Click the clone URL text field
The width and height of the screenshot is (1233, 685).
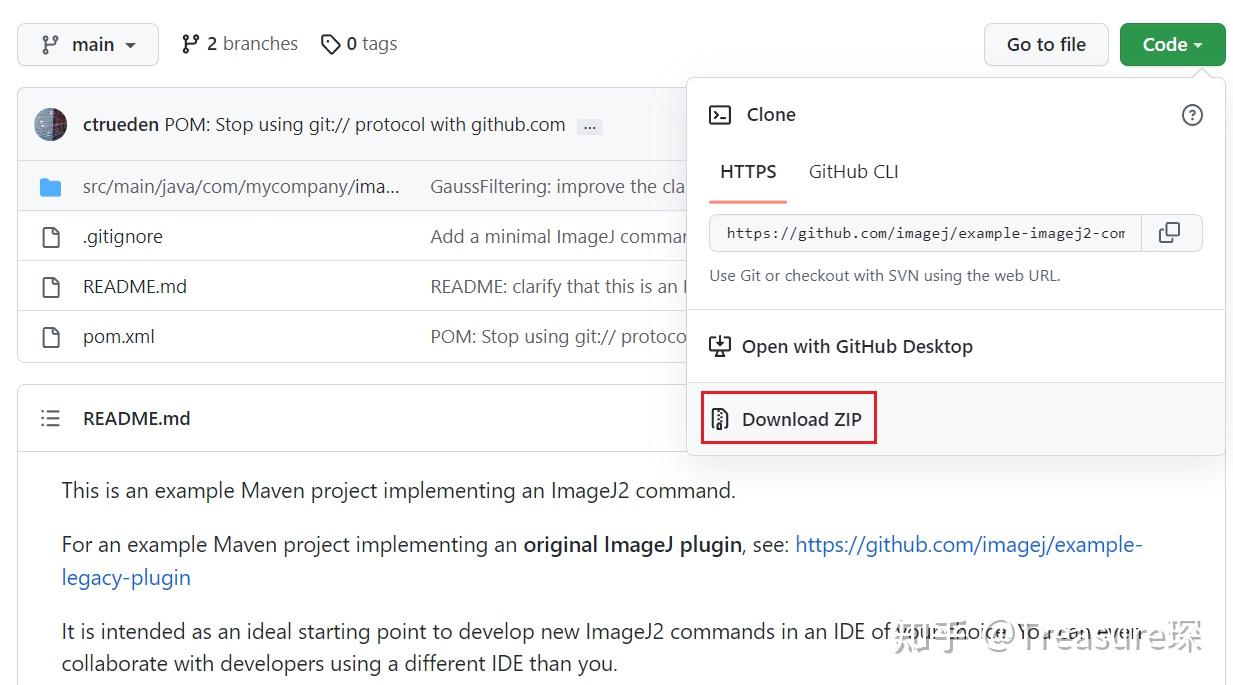[x=924, y=233]
